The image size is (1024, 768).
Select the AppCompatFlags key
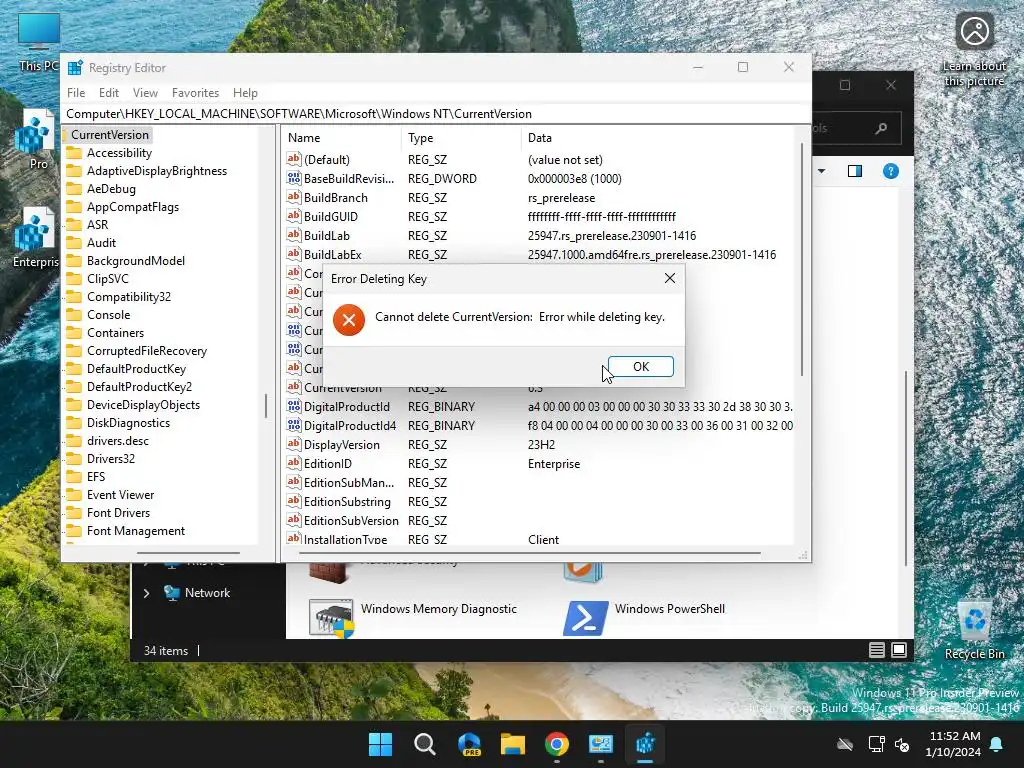pos(133,206)
